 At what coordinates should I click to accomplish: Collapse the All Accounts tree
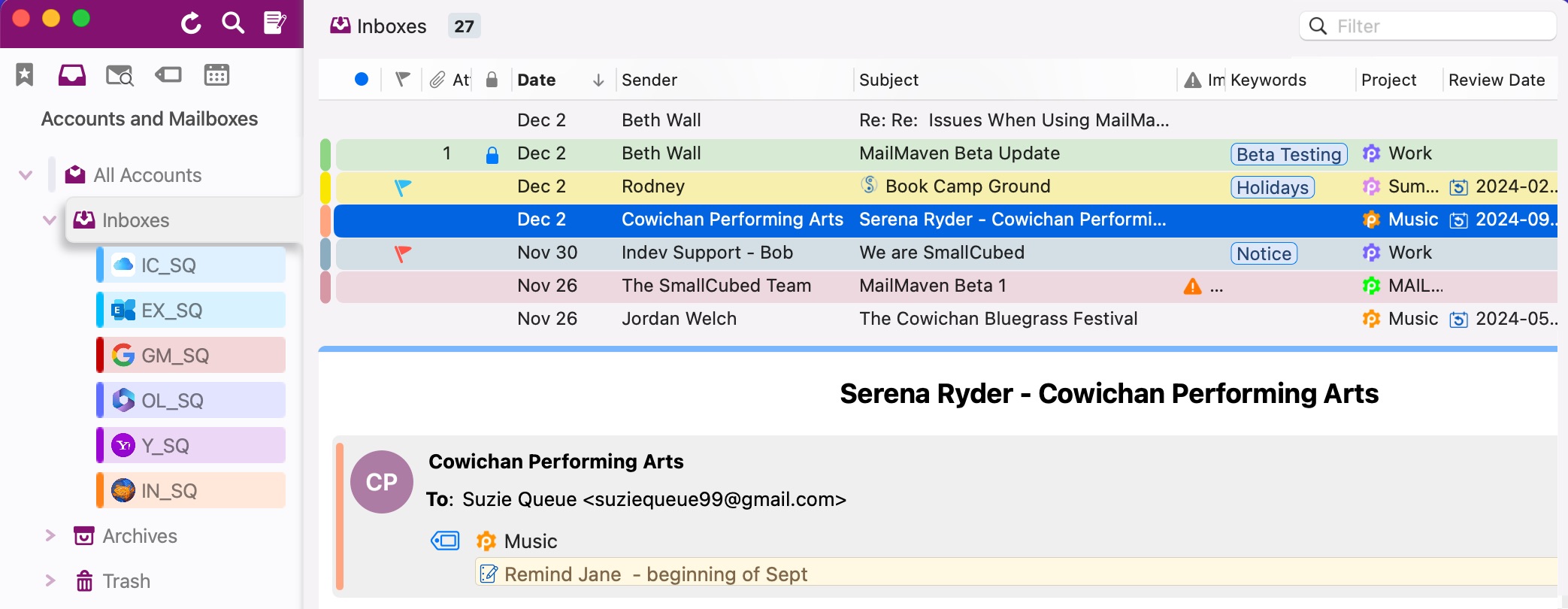coord(26,175)
